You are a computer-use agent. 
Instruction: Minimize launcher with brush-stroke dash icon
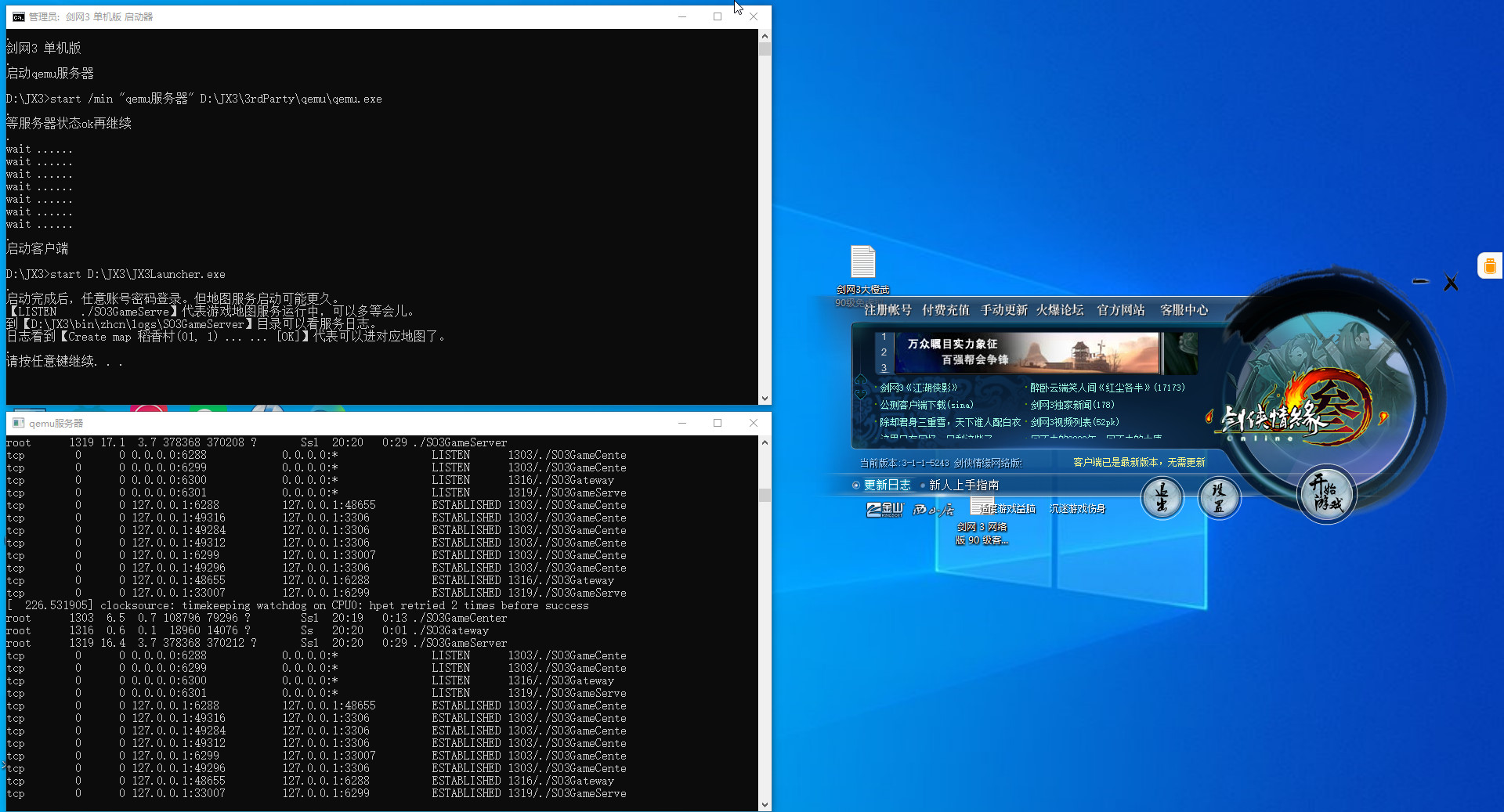point(1420,281)
